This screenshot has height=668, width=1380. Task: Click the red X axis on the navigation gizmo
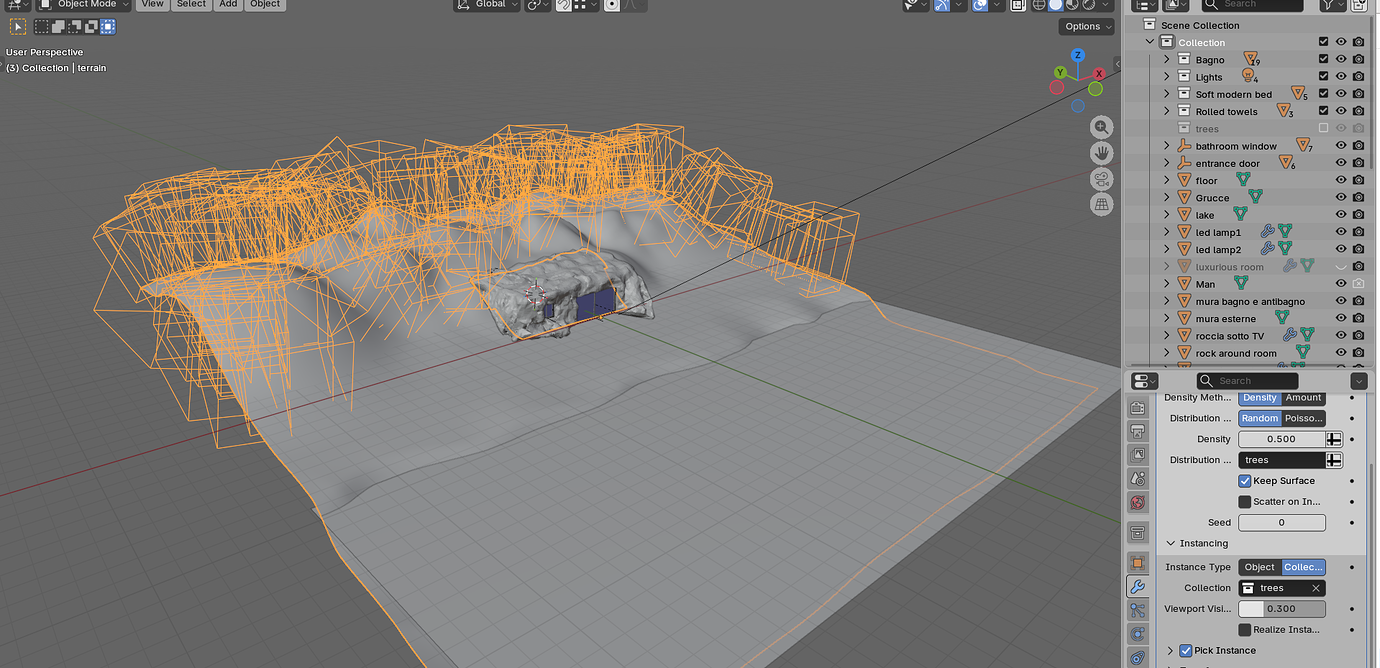[x=1099, y=73]
